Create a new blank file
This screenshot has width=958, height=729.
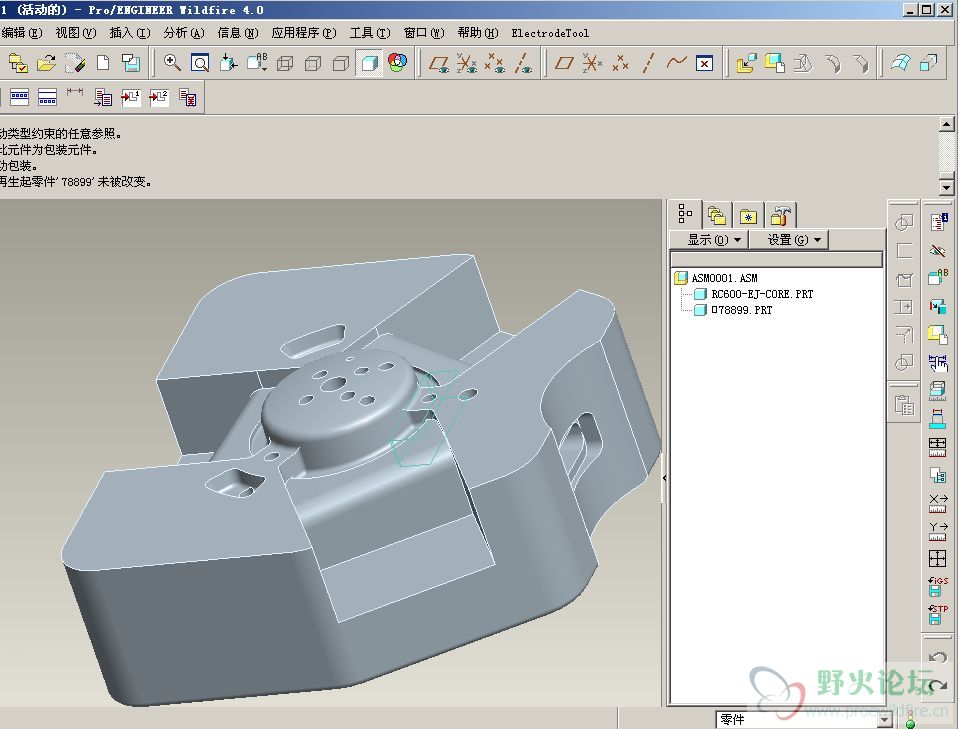coord(103,63)
